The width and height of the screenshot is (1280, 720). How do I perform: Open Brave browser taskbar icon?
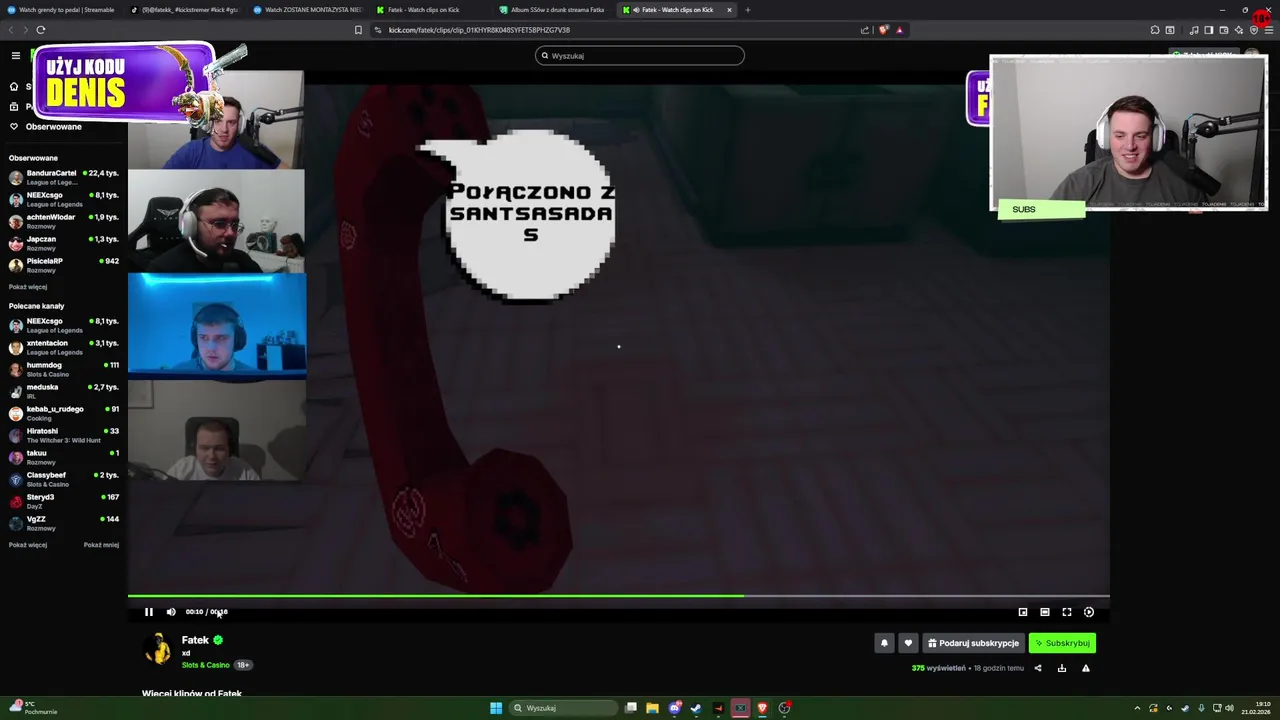coord(763,708)
